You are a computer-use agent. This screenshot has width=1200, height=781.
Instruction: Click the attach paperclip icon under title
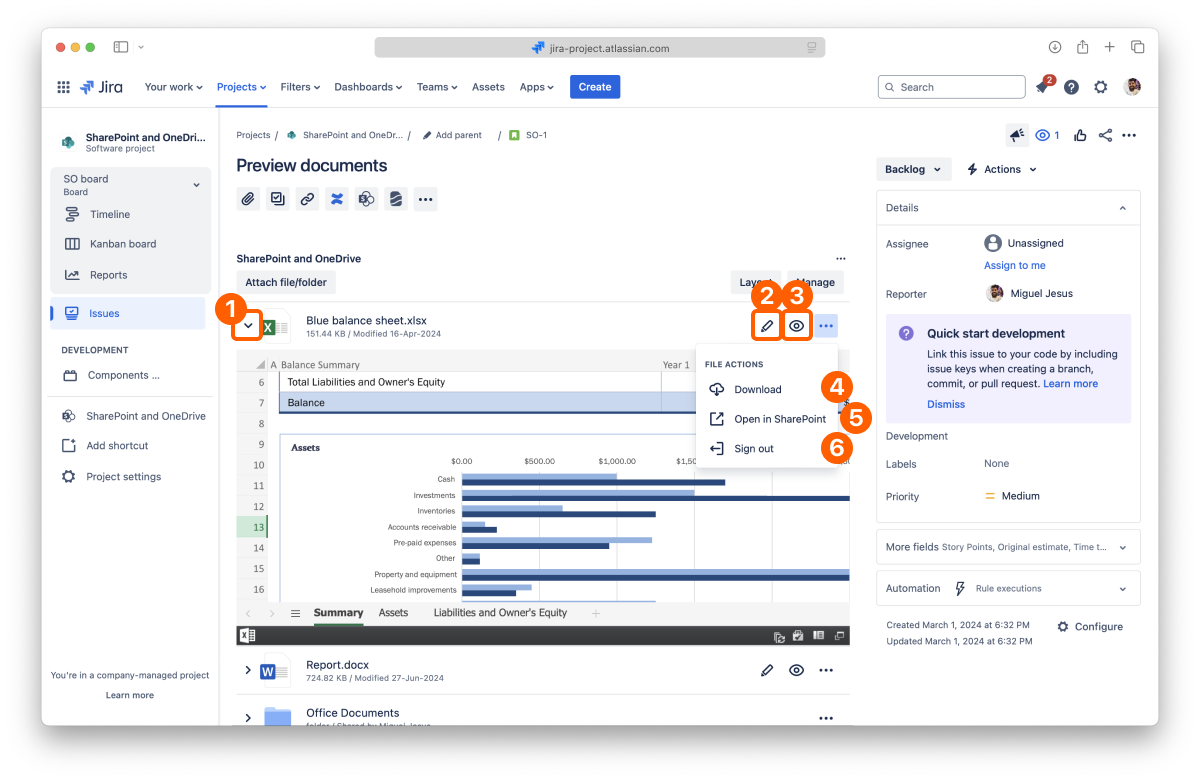[x=248, y=199]
